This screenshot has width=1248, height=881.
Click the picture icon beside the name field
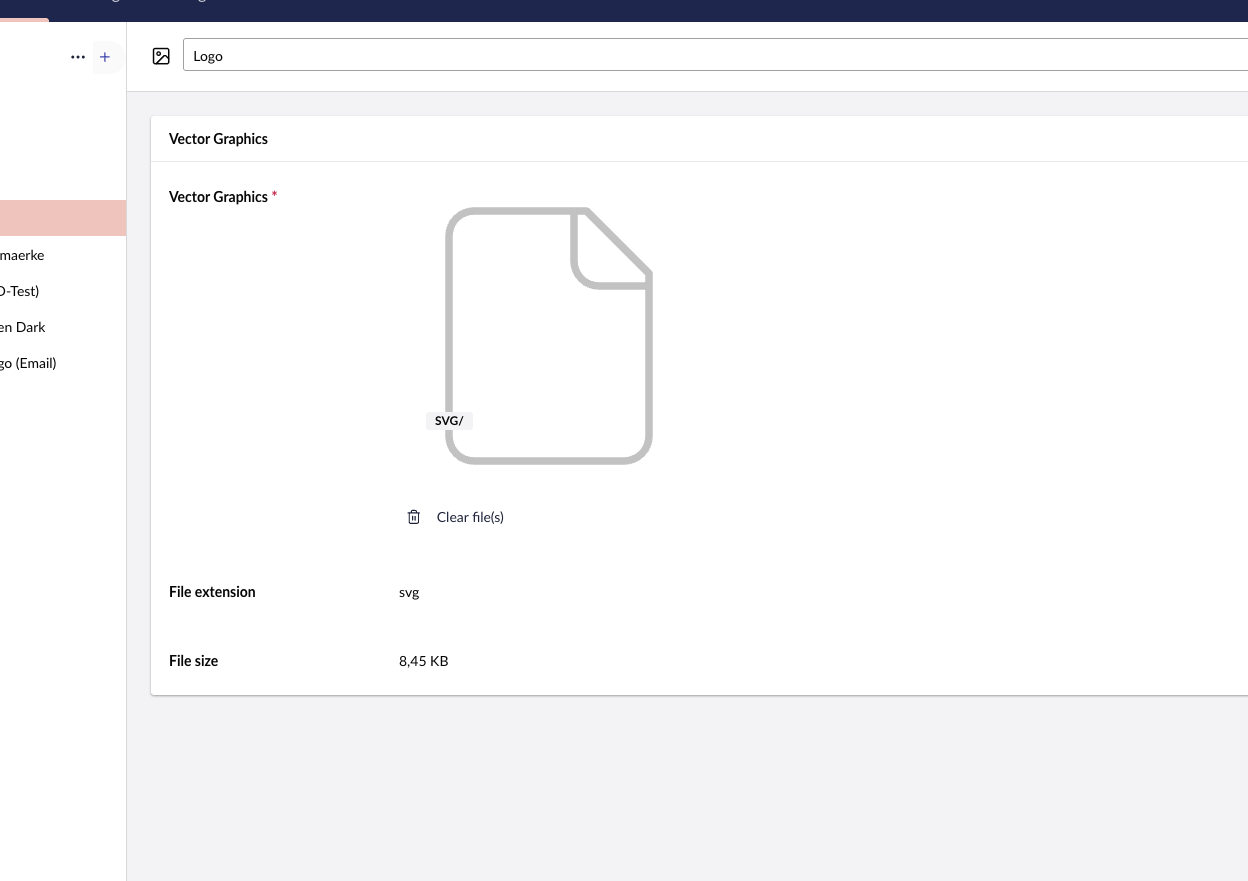(161, 56)
